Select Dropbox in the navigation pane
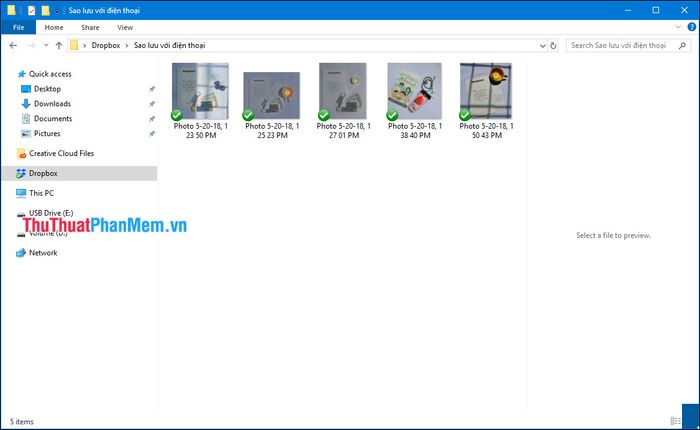The height and width of the screenshot is (430, 700). (79, 173)
